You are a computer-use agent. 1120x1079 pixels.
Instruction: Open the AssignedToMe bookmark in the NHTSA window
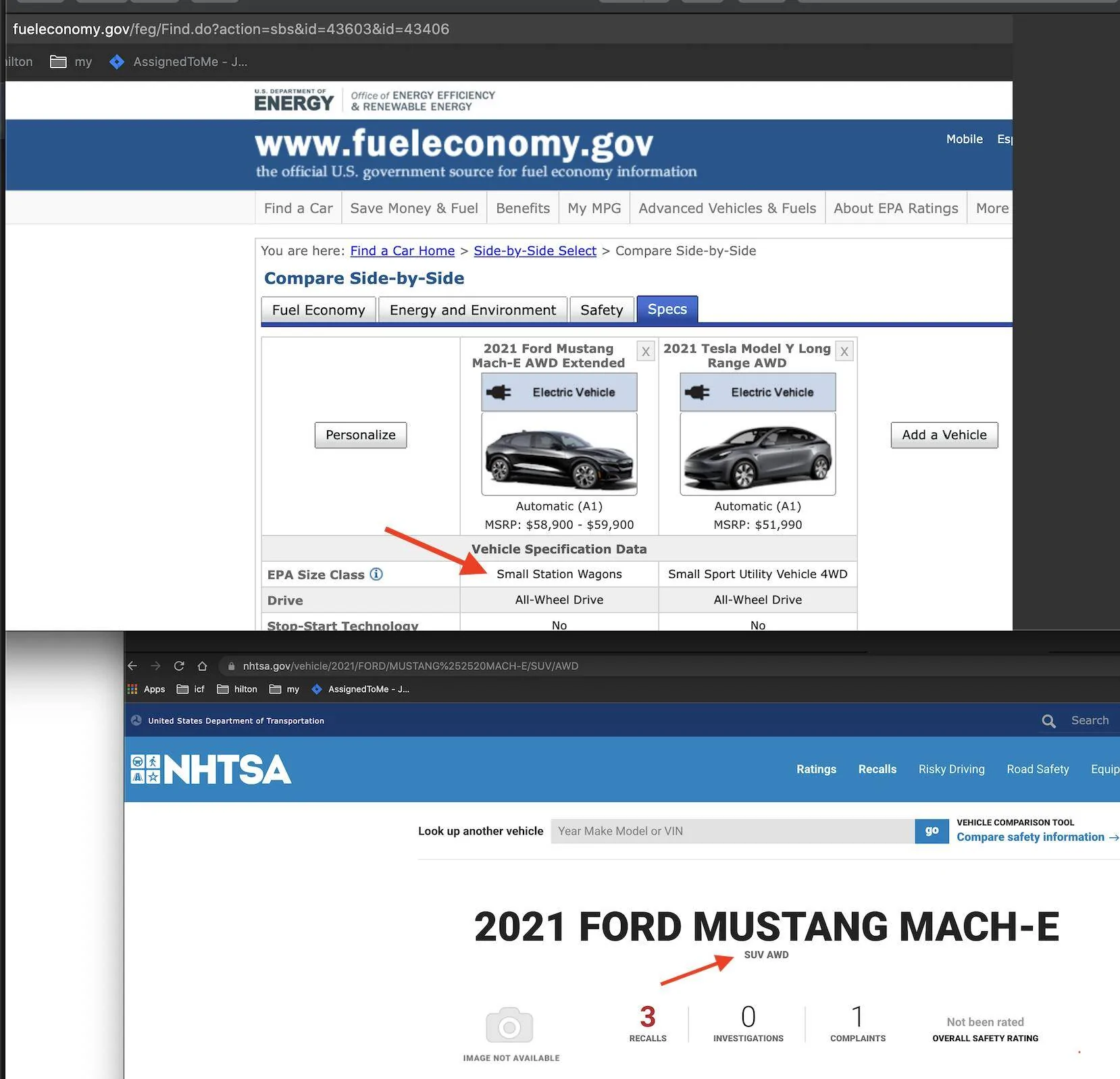click(360, 689)
